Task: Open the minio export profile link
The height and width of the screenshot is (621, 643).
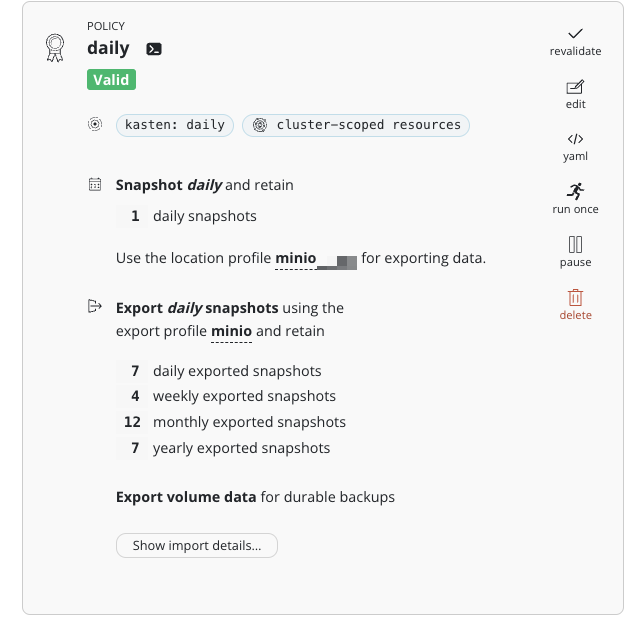Action: [x=231, y=331]
